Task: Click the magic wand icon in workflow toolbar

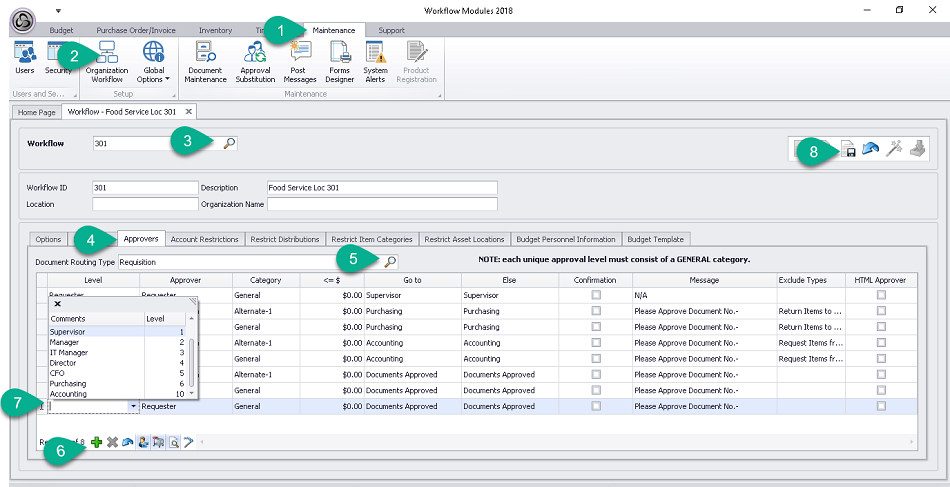Action: (x=894, y=149)
